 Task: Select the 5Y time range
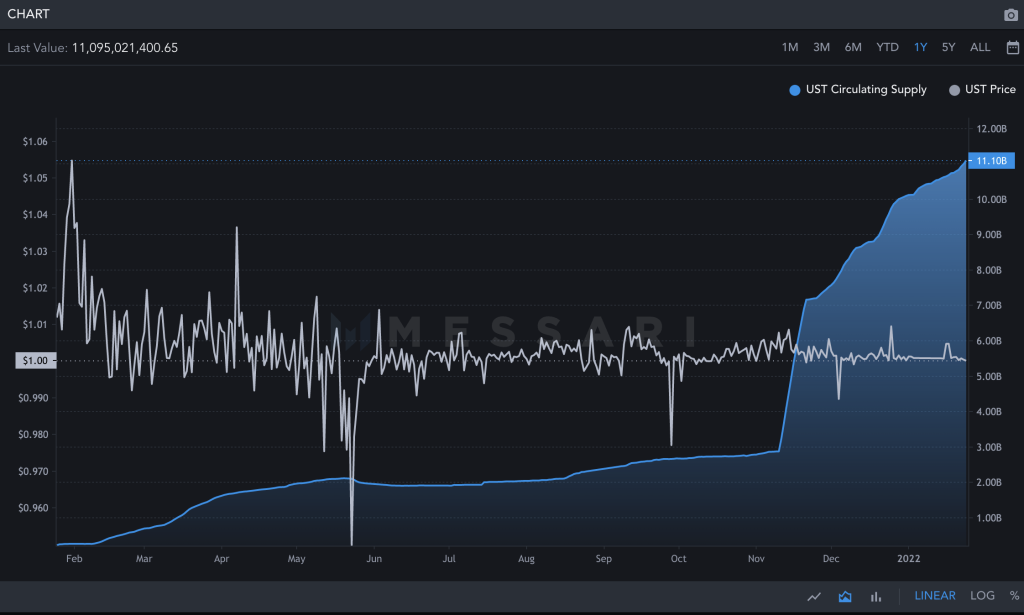[948, 47]
